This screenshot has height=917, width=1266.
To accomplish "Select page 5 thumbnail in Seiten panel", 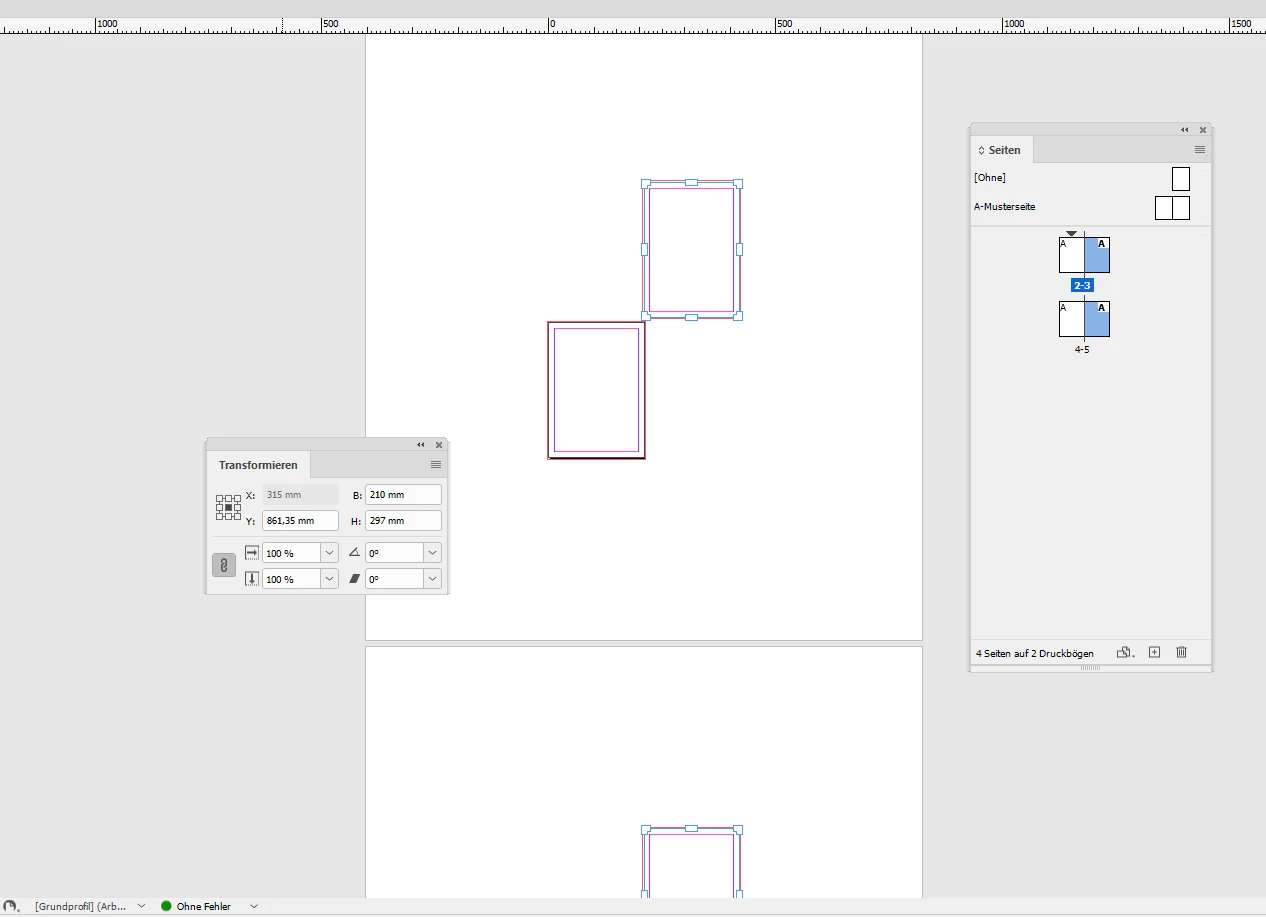I will coord(1097,319).
